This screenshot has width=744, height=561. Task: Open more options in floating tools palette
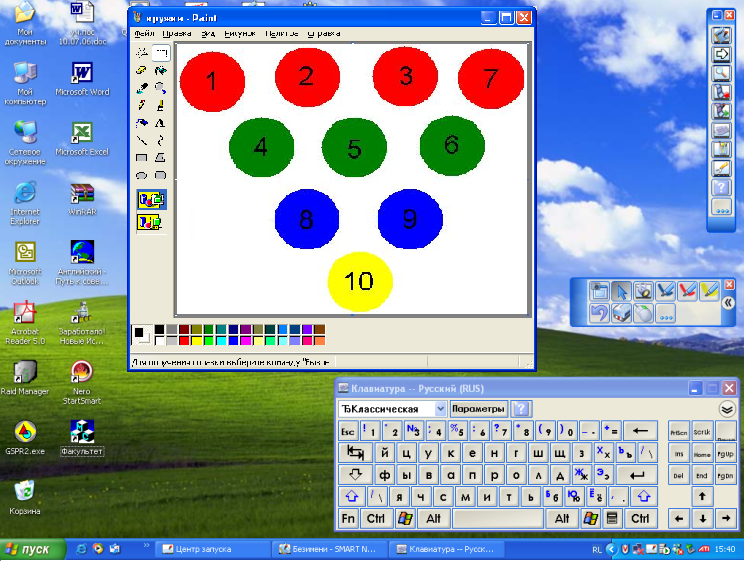[x=665, y=313]
